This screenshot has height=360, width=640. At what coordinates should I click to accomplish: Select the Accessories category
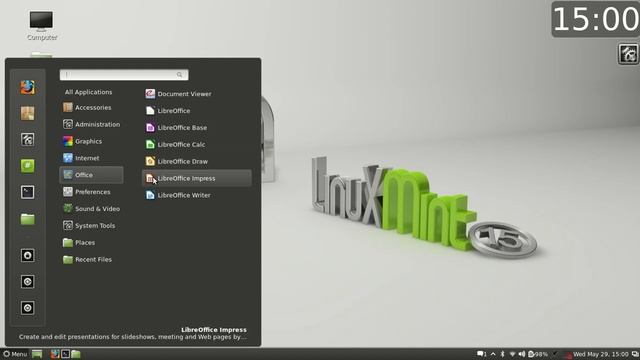click(91, 107)
